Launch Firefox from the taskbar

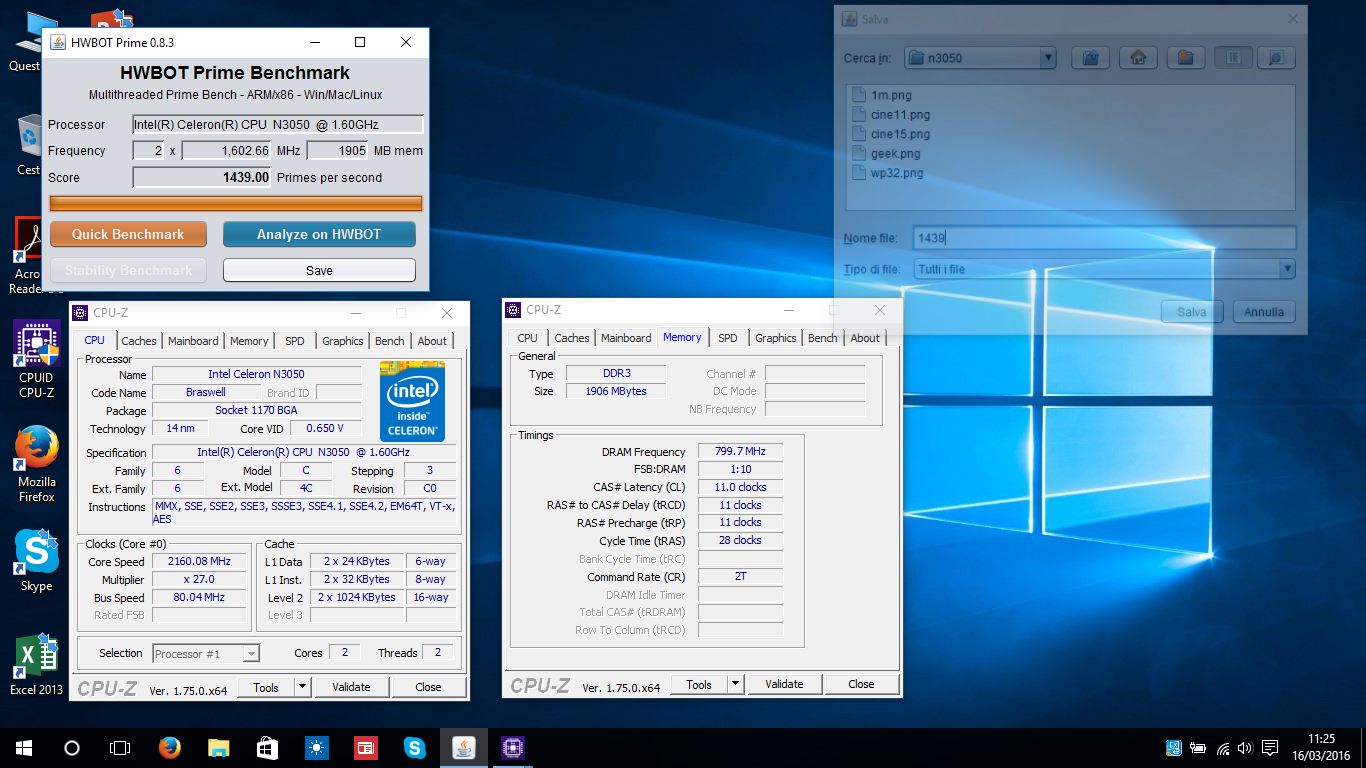coord(169,748)
